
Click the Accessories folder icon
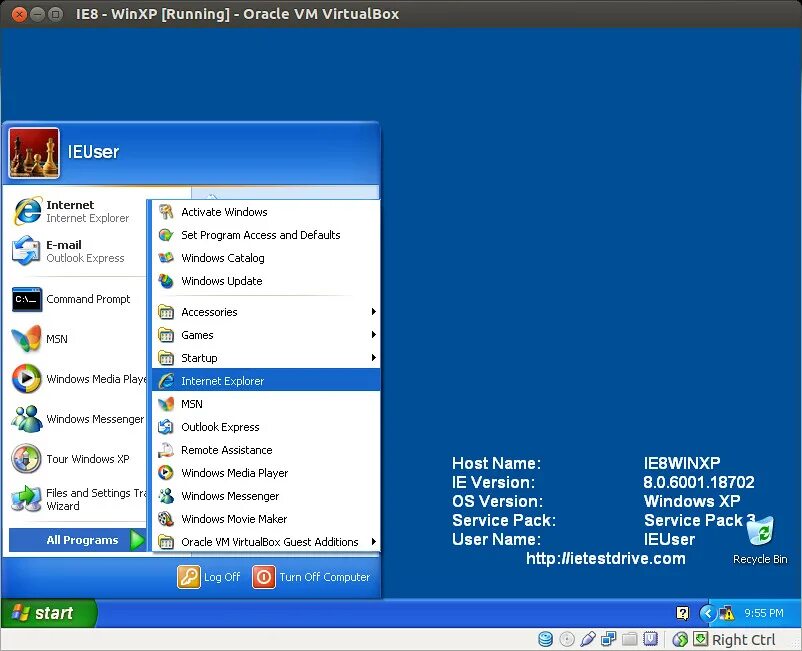166,312
